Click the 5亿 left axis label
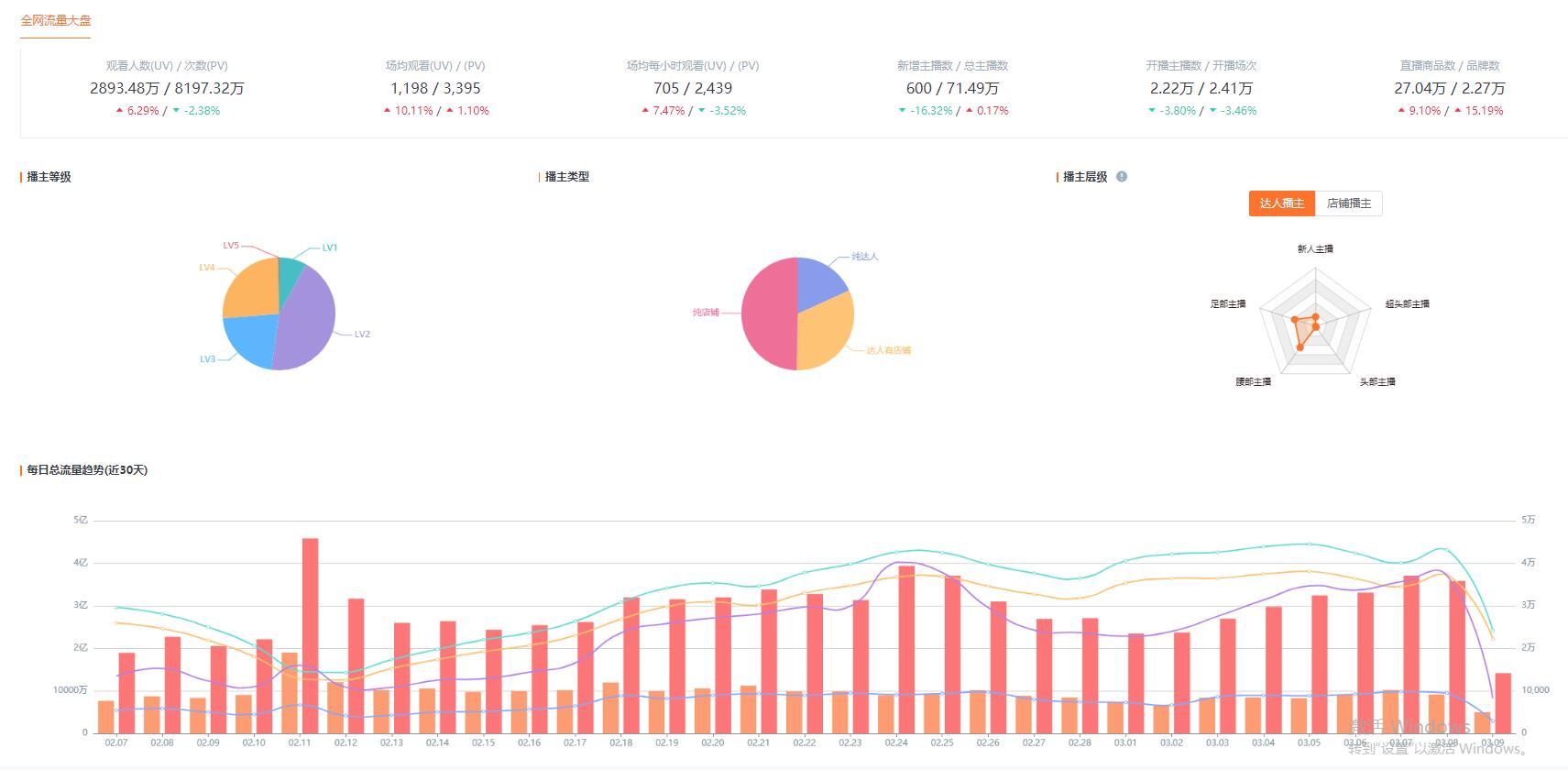This screenshot has width=1568, height=770. 81,520
